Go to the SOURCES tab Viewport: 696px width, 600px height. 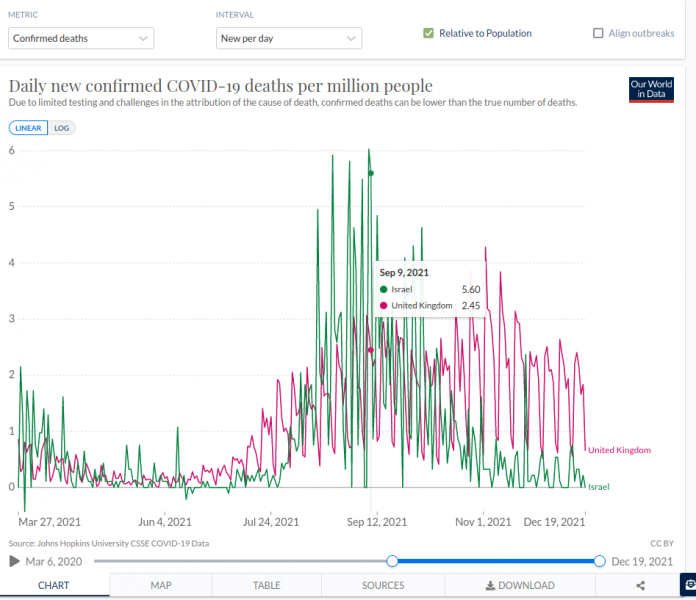[383, 585]
